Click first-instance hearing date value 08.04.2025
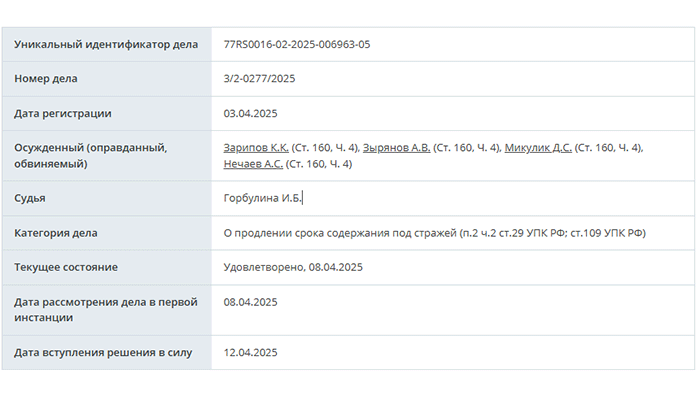700x400 pixels. [250, 302]
